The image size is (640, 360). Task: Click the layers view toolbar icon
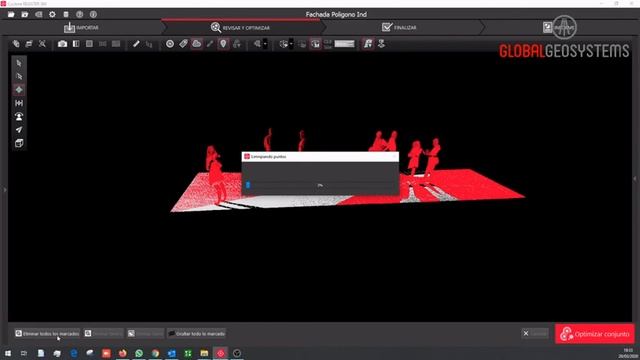point(29,44)
